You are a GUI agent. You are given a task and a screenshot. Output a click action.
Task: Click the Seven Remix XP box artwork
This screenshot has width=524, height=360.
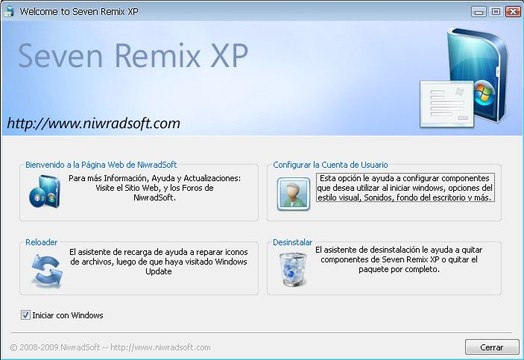464,79
